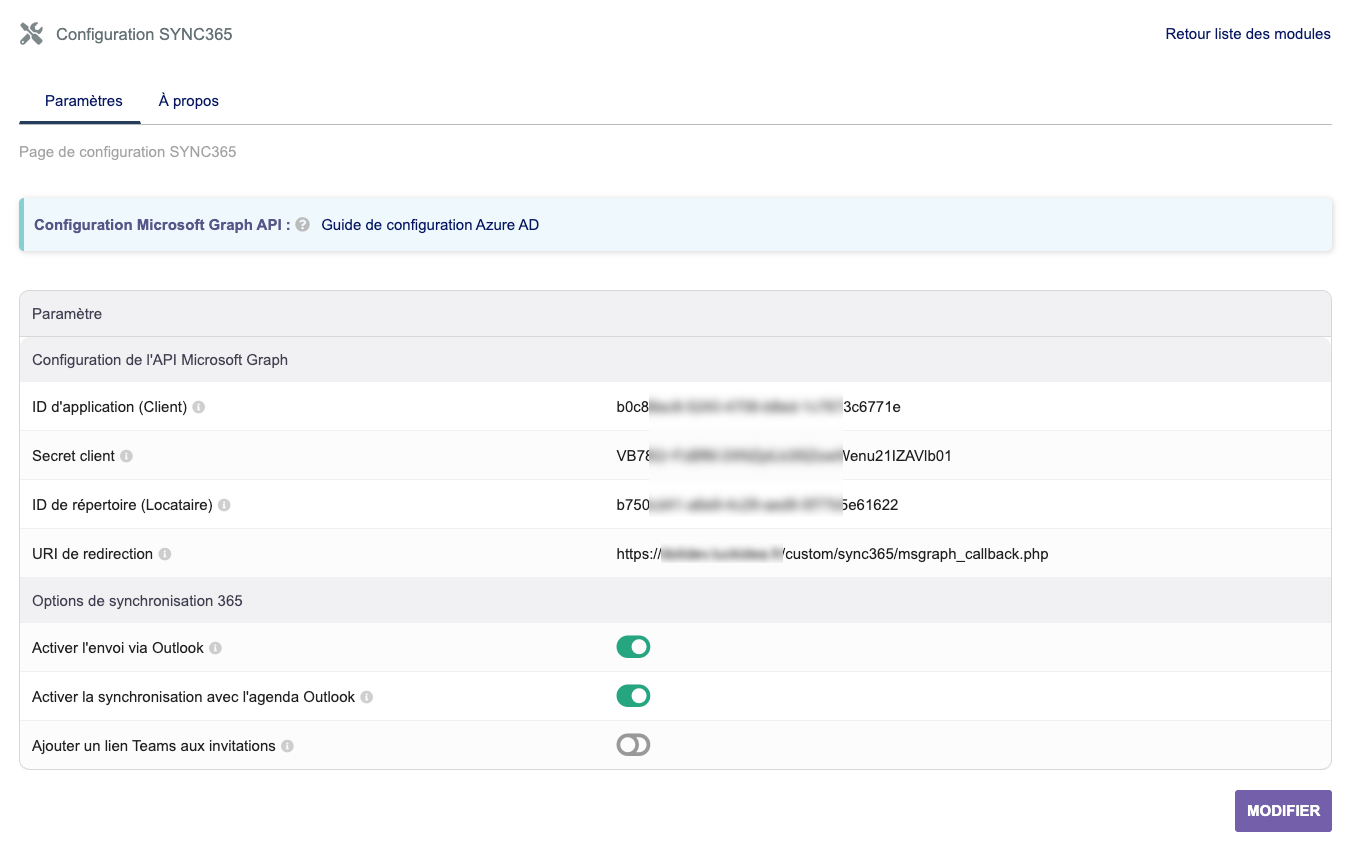1348x848 pixels.
Task: Show info for ID d'application (Client)
Action: coord(198,407)
